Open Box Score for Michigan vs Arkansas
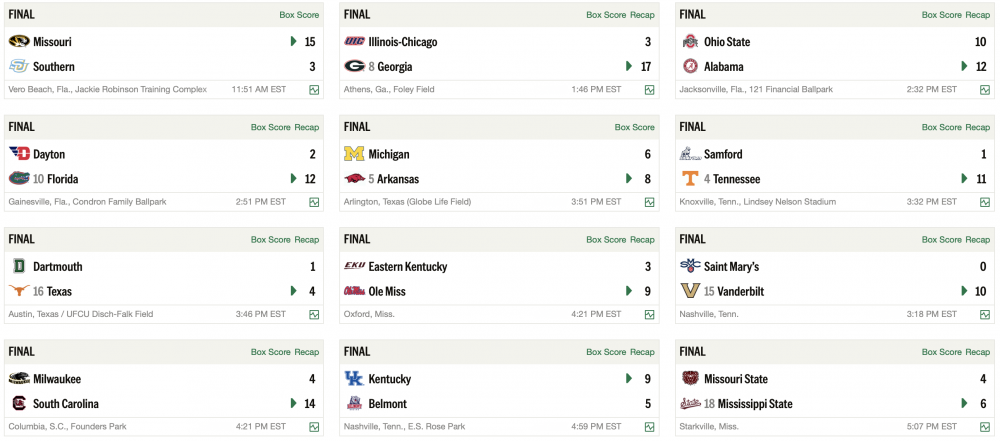Screen dimensions: 1000x441 635,128
